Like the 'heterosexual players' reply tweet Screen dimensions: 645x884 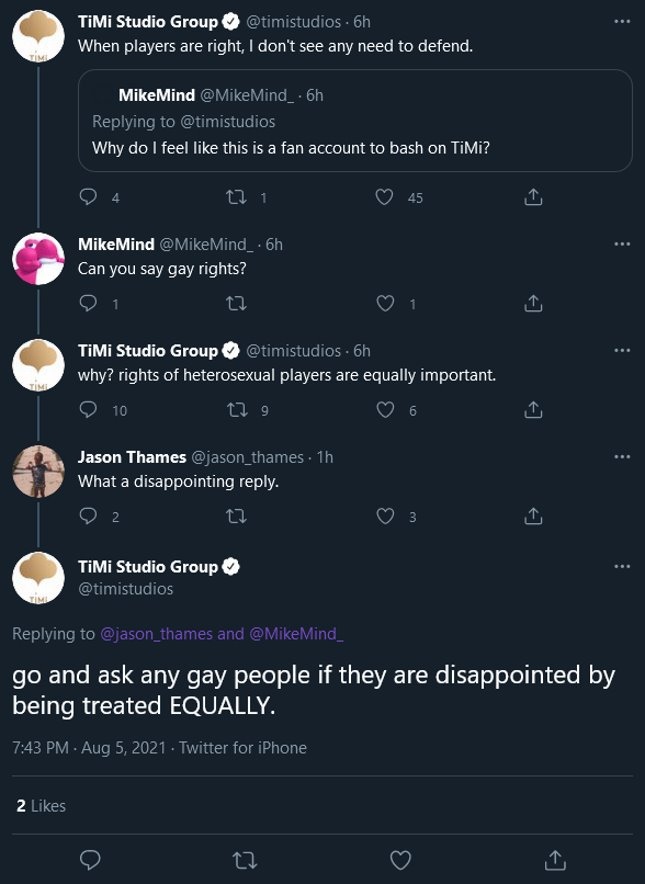pos(385,410)
